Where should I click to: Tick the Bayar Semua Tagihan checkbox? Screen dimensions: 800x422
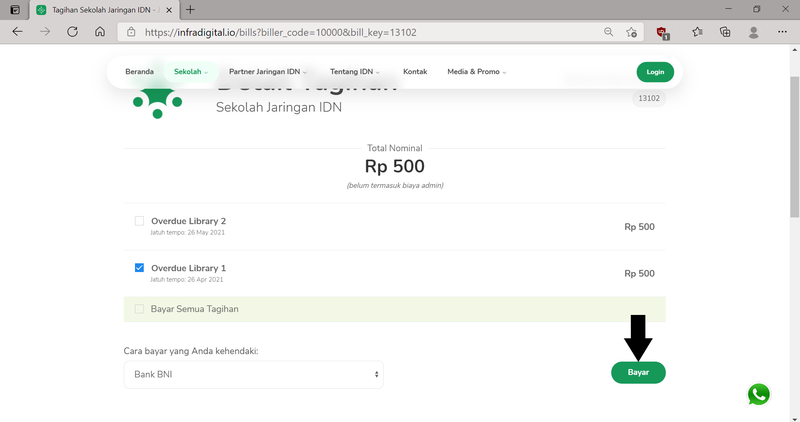139,309
